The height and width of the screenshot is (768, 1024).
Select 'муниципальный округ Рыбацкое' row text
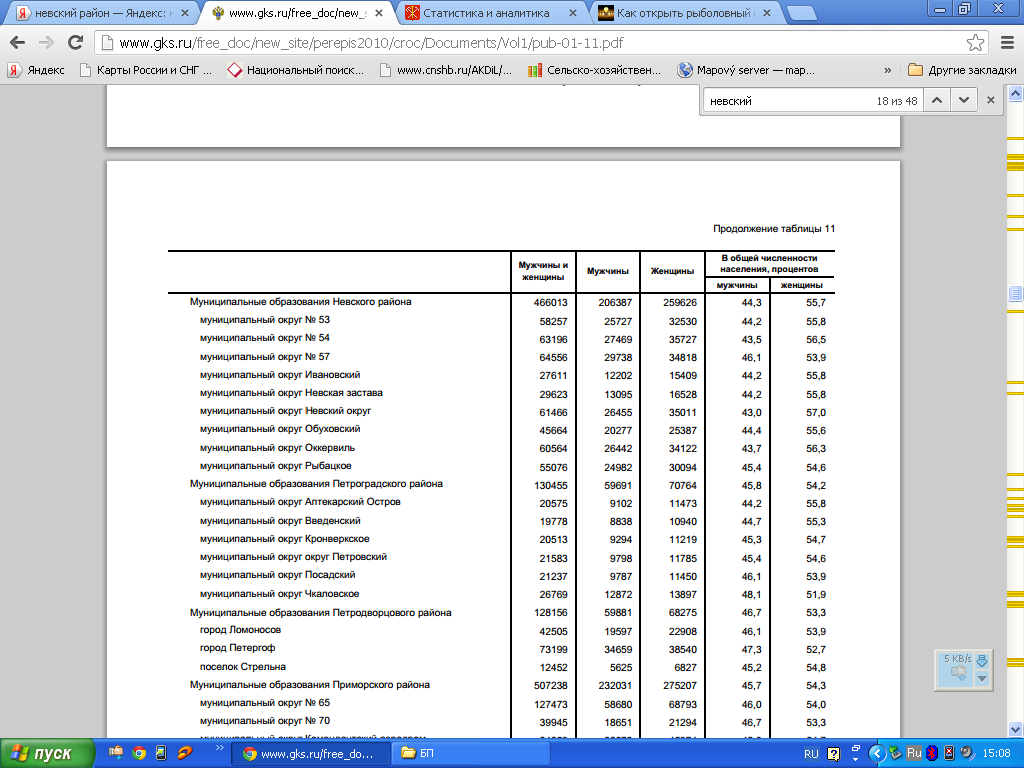[276, 466]
